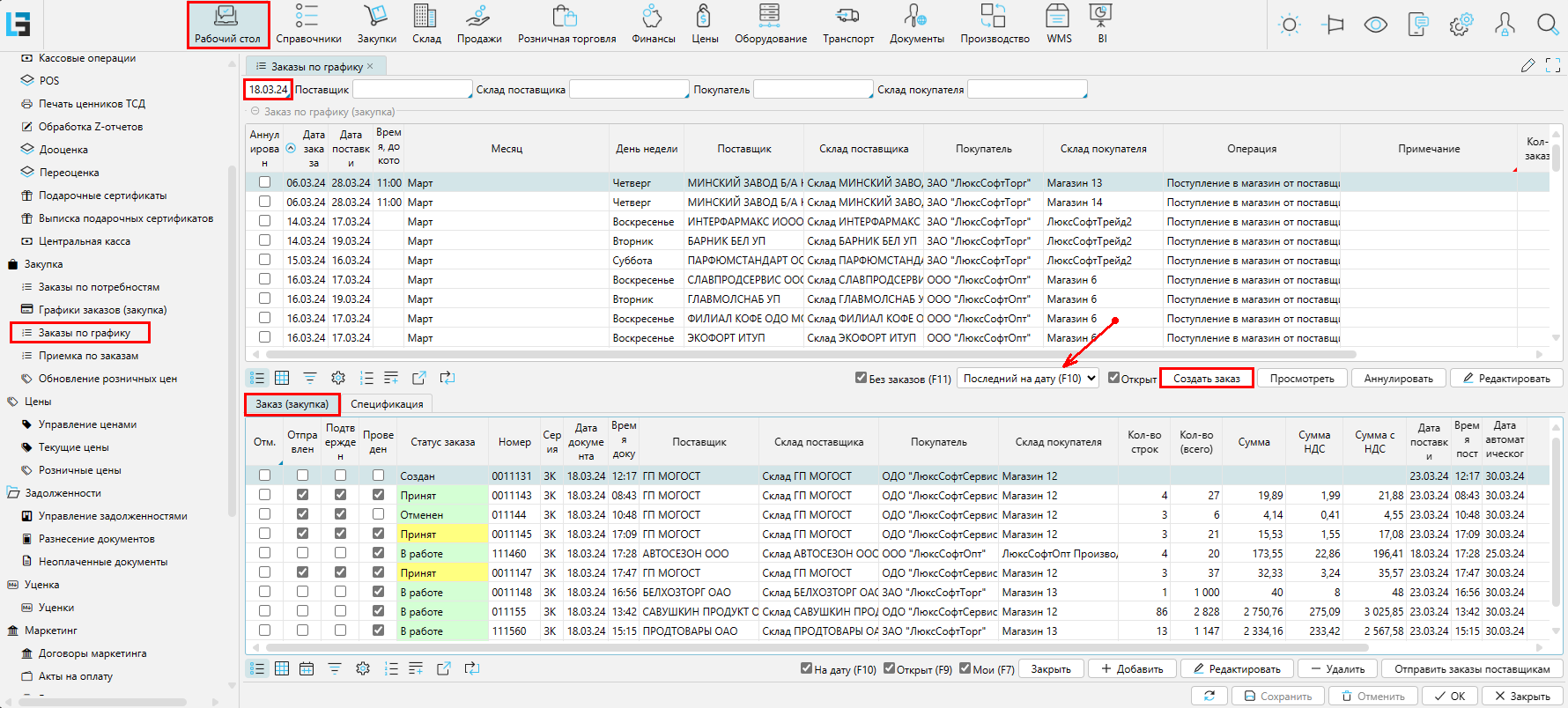Open the WMS module in top toolbar

click(1058, 24)
